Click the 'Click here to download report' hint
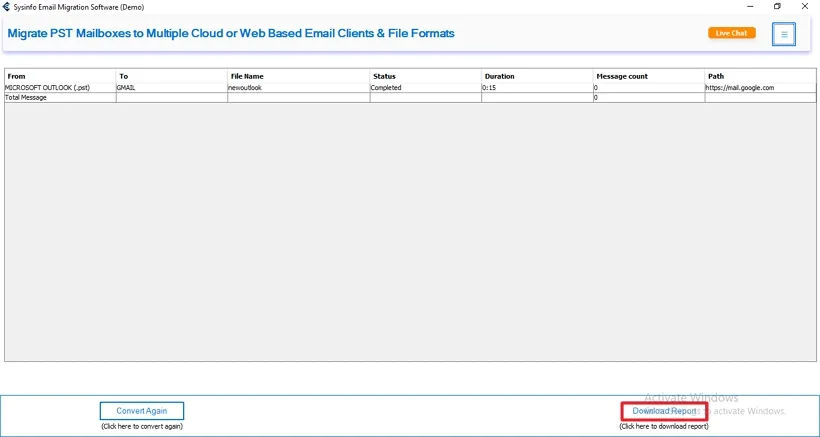This screenshot has width=820, height=437. click(664, 427)
